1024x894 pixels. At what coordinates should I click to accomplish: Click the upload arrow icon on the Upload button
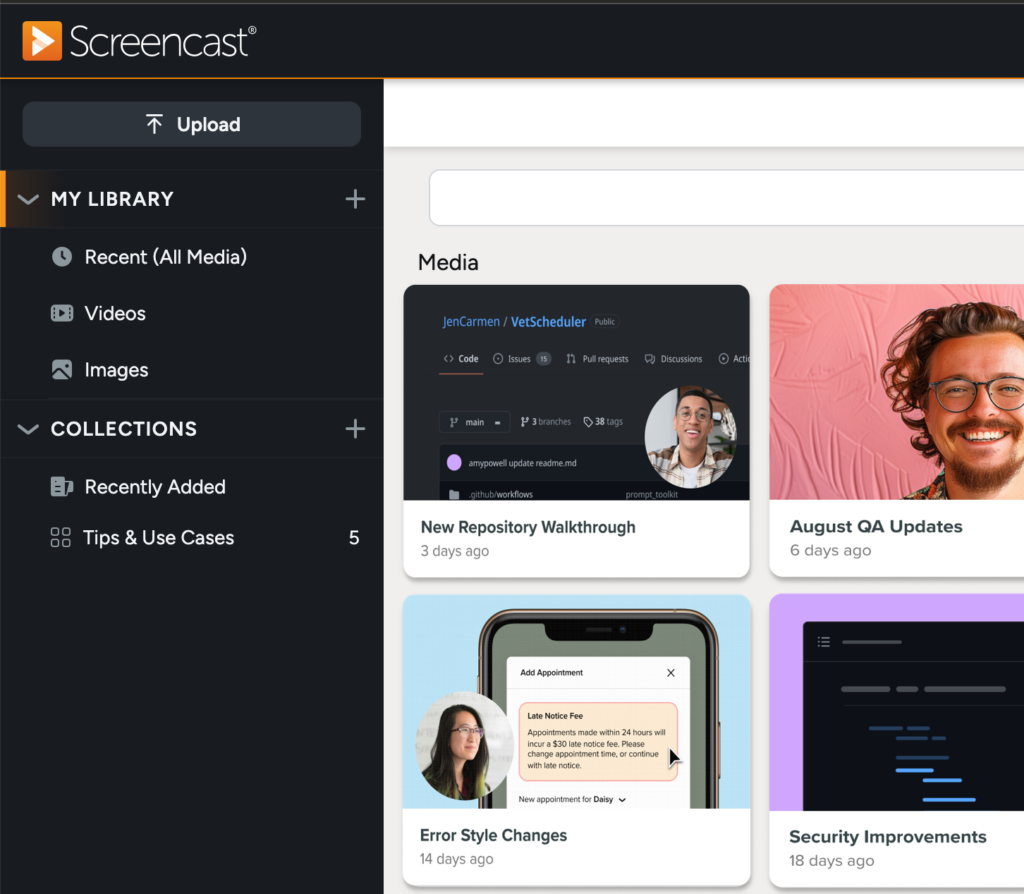click(154, 124)
